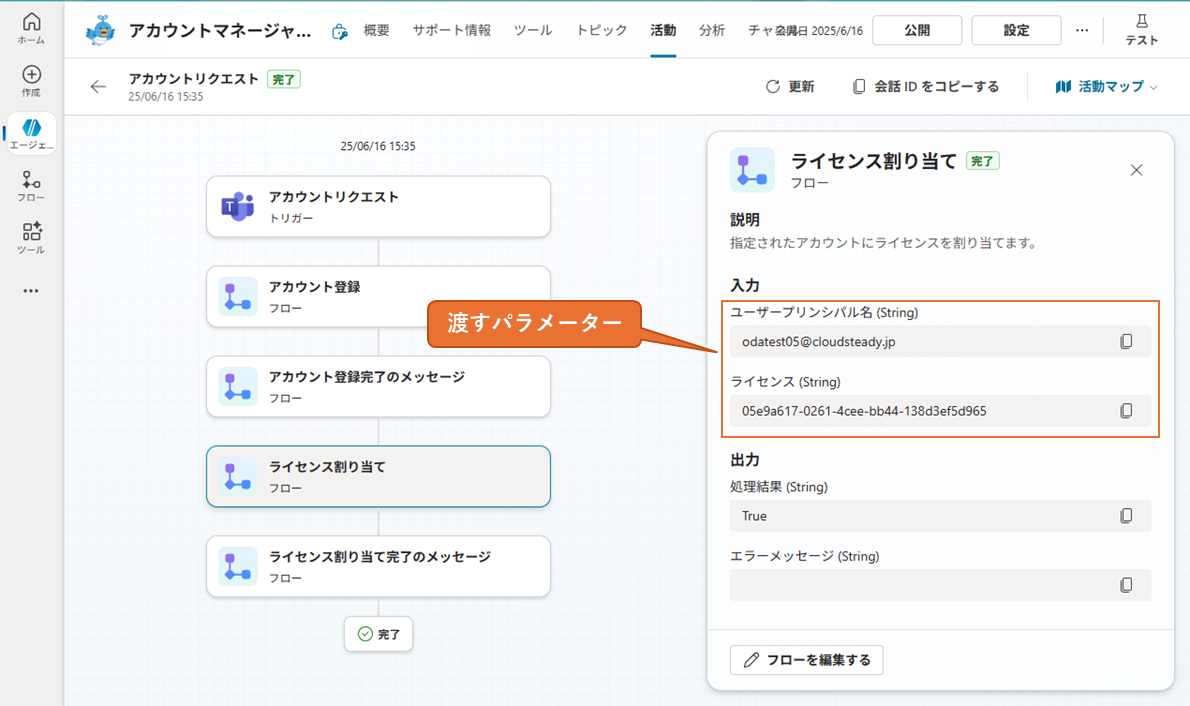Open the ホーム sidebar icon
This screenshot has width=1190, height=706.
coord(31,21)
